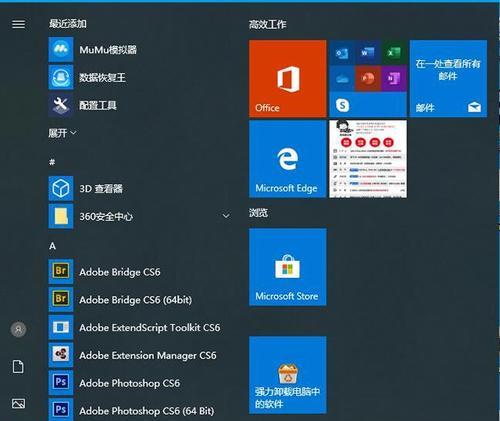Click the 浏览 group title
The image size is (500, 421).
(x=258, y=213)
